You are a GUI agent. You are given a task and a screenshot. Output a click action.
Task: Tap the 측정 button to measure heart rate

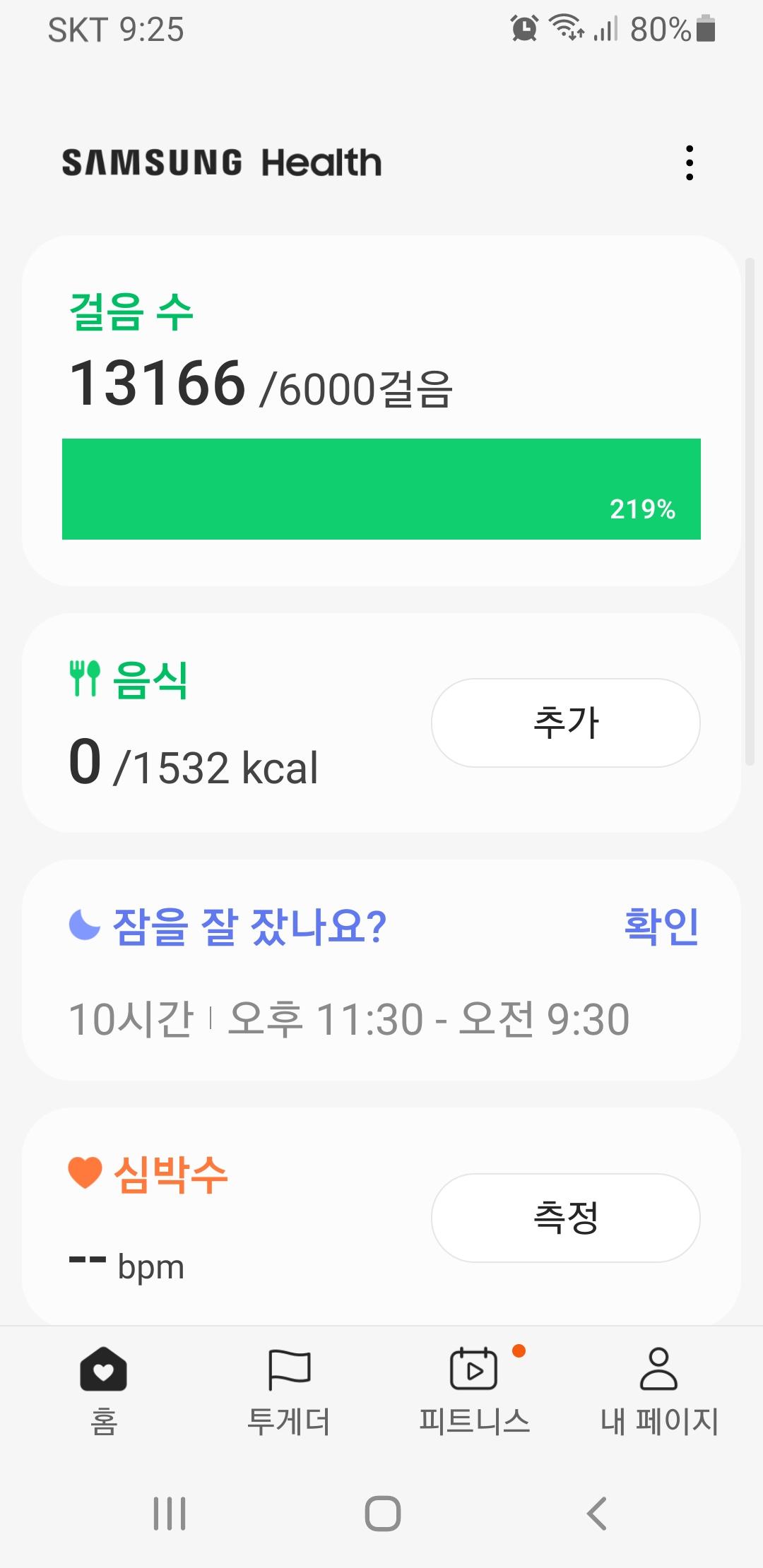click(x=565, y=1218)
